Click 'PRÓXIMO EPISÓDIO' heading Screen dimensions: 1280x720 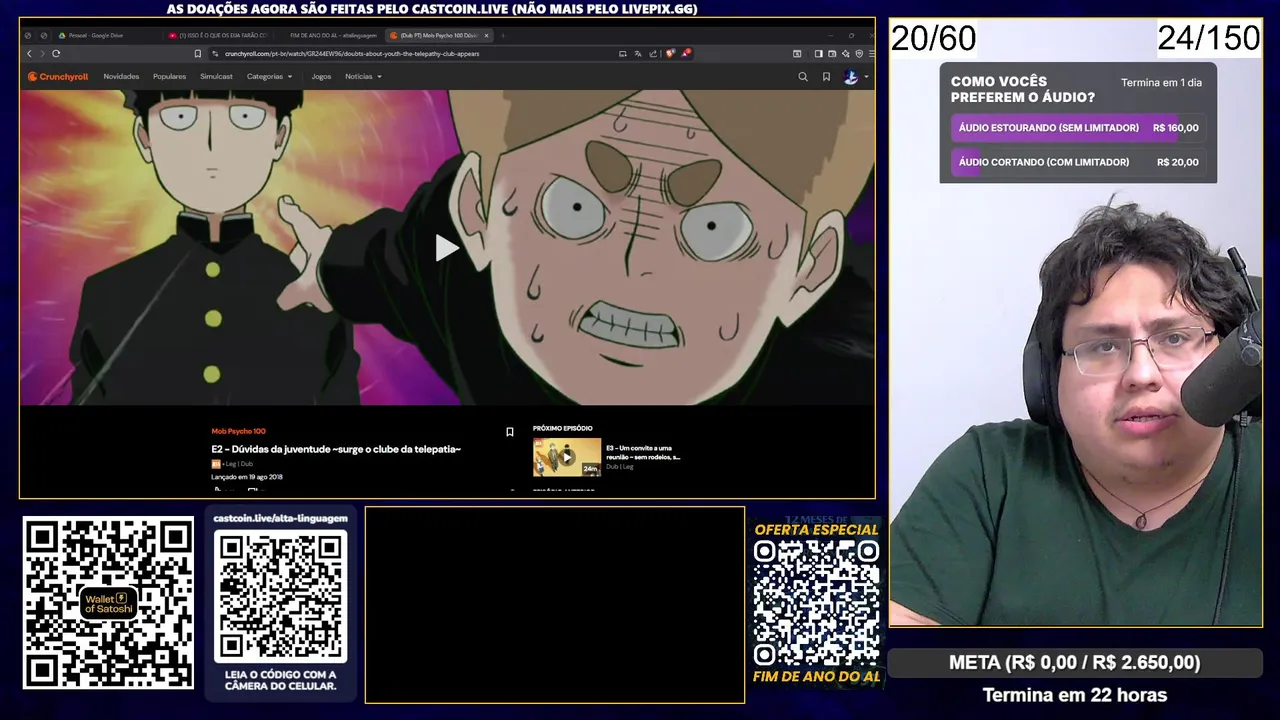(562, 428)
